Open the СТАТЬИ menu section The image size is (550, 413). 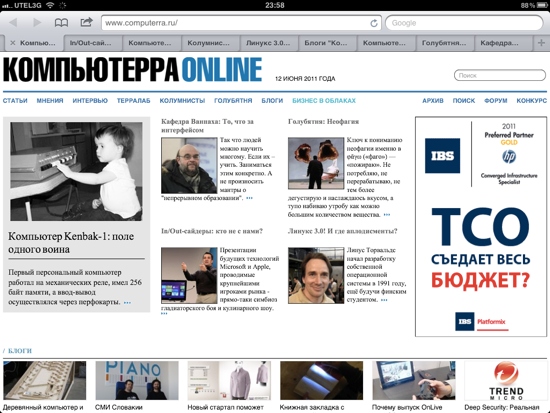[x=15, y=101]
